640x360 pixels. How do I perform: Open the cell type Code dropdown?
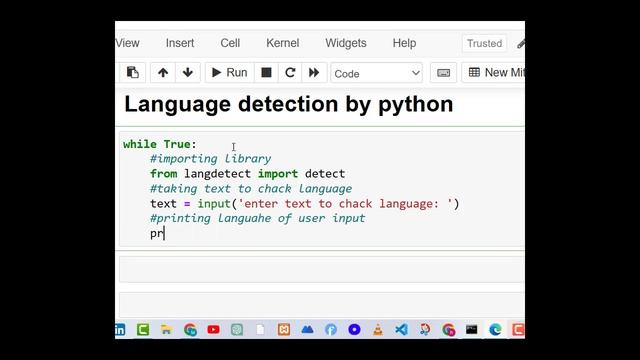376,73
